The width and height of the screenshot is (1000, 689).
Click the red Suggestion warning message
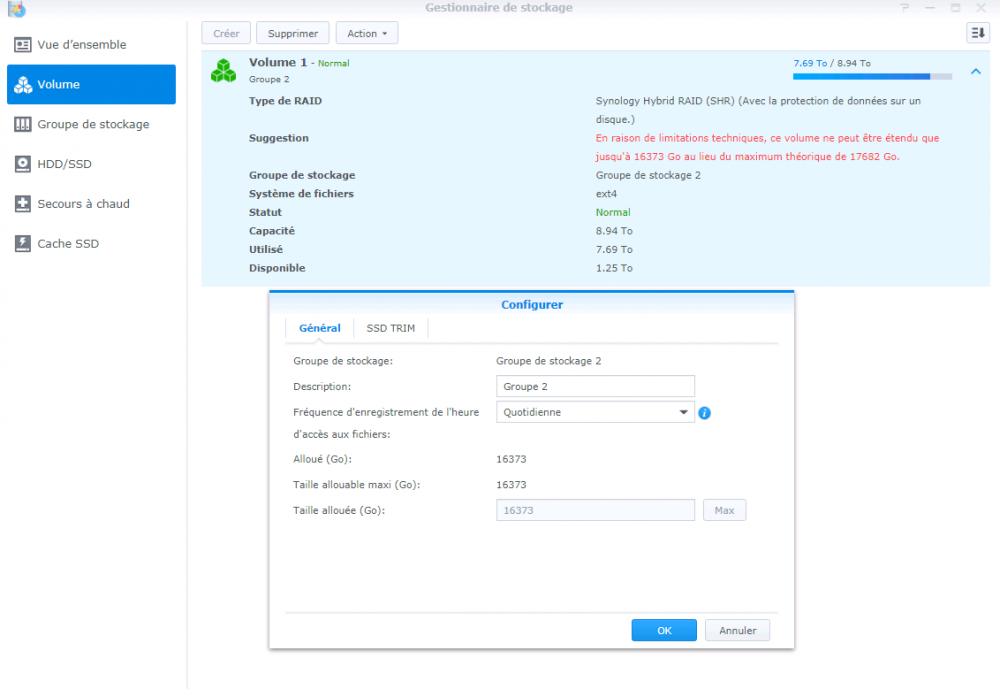point(767,147)
